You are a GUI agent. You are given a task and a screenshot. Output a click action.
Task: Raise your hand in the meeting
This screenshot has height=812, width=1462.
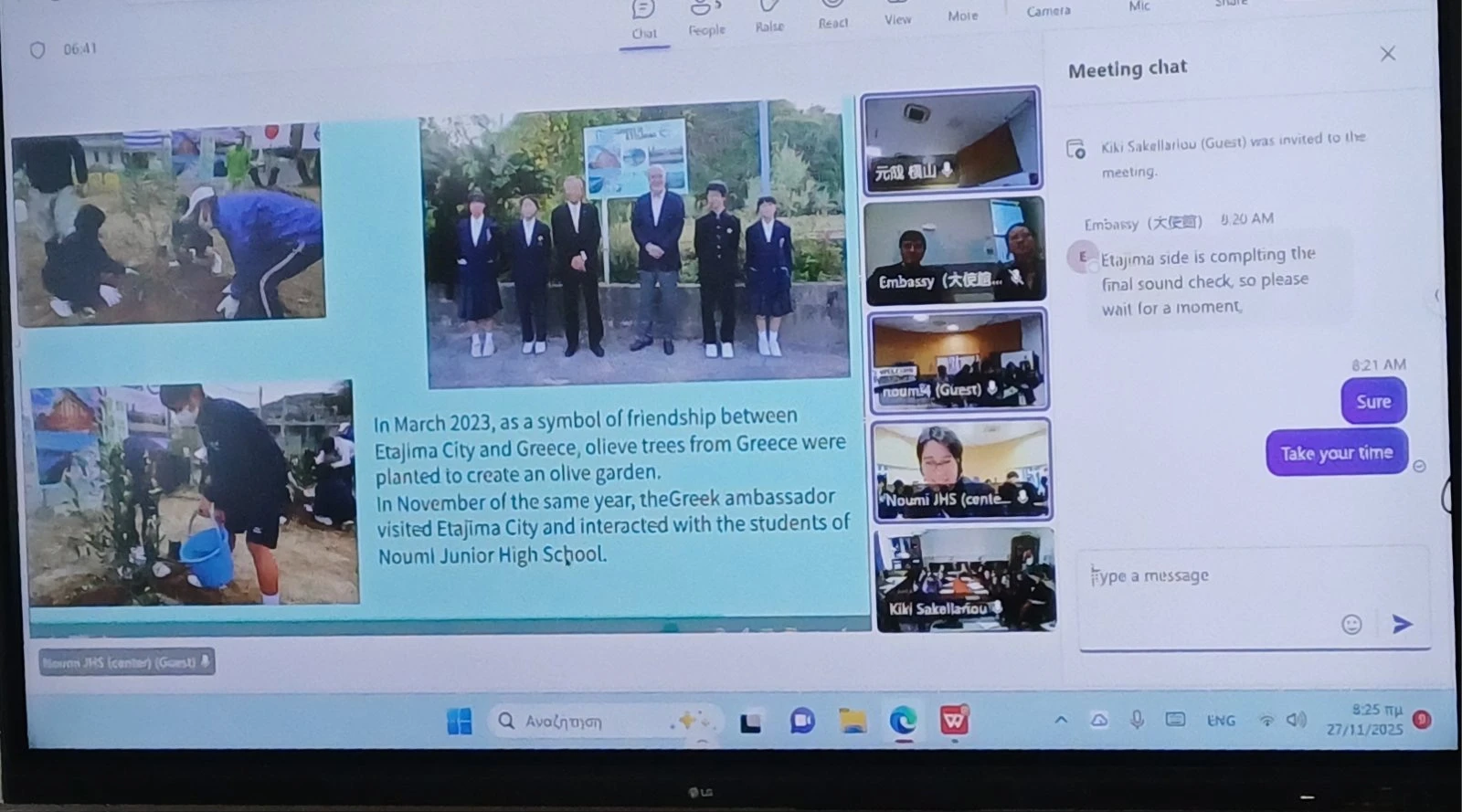point(769,16)
